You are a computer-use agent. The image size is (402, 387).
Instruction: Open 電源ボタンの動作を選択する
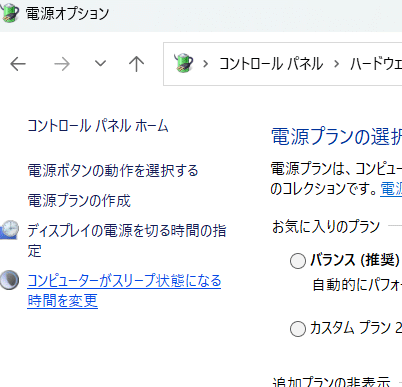[113, 170]
